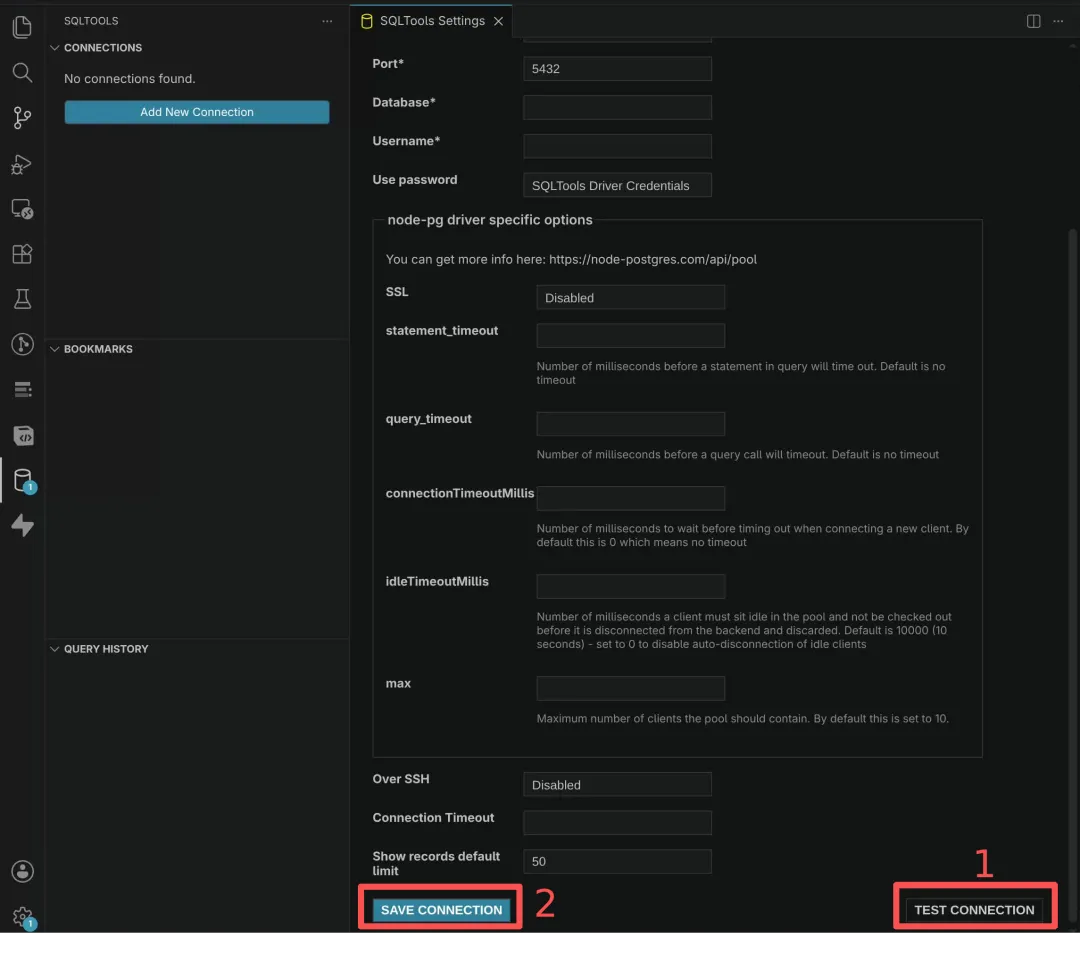Image resolution: width=1080 pixels, height=961 pixels.
Task: Open Extensions view icon
Action: pos(22,254)
